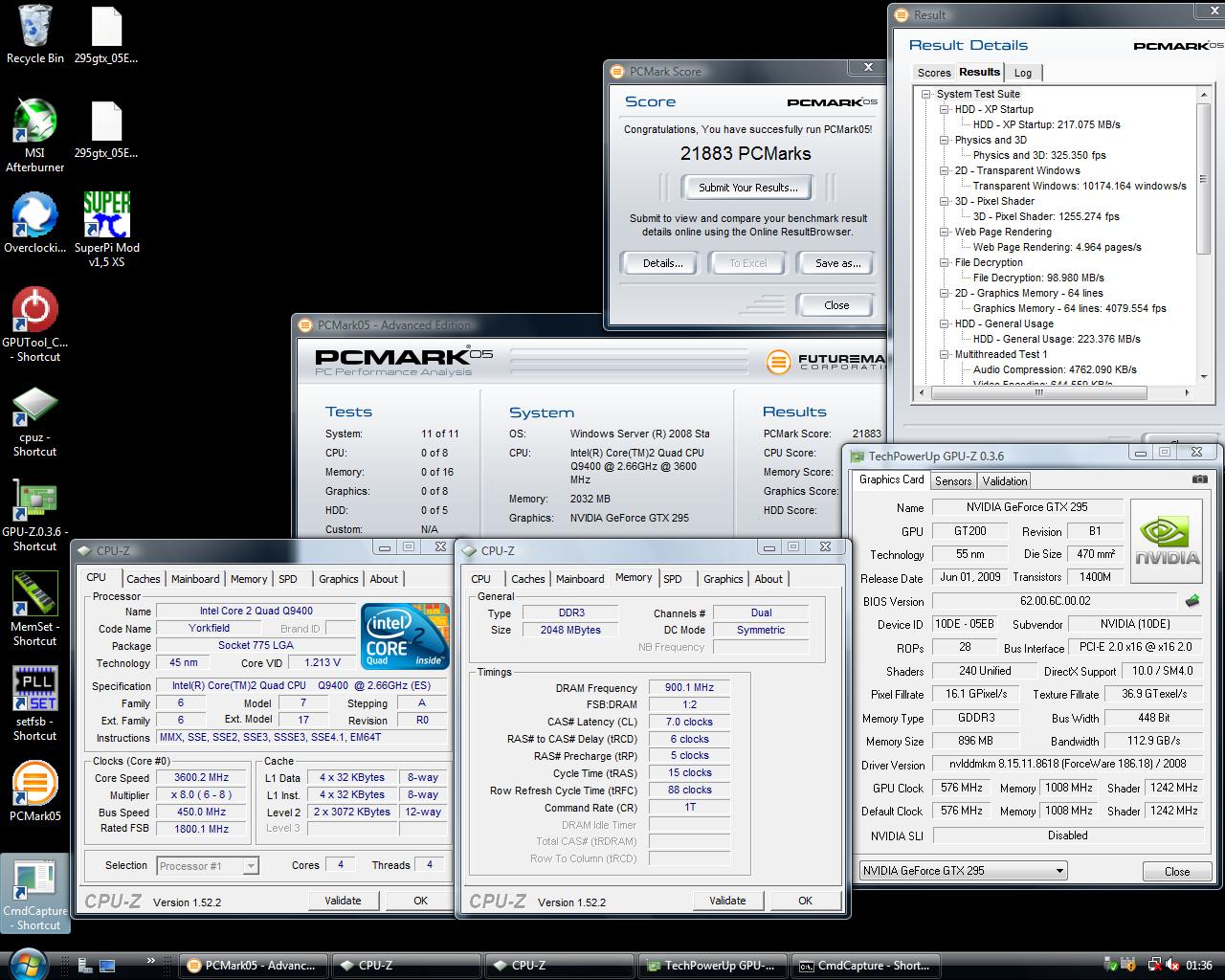Screen dimensions: 1225x980
Task: Open SPD tab in the memory timings CPU-Z window
Action: point(673,579)
